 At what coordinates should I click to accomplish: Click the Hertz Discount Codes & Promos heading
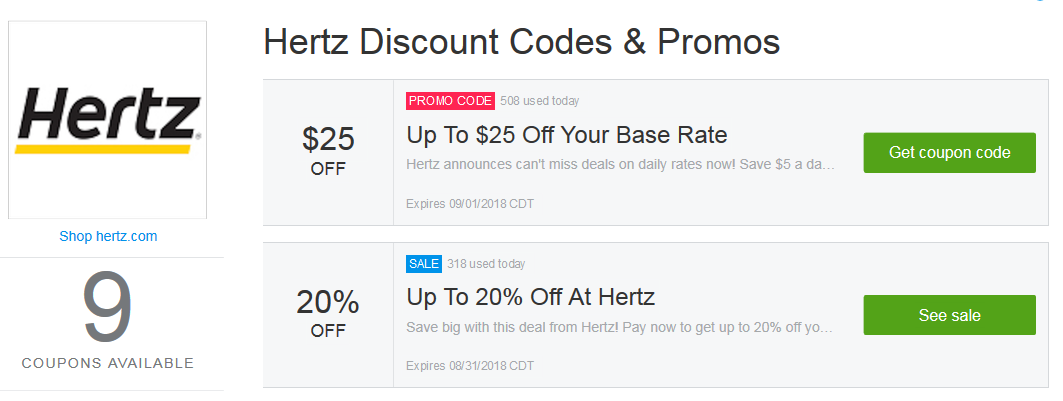521,42
